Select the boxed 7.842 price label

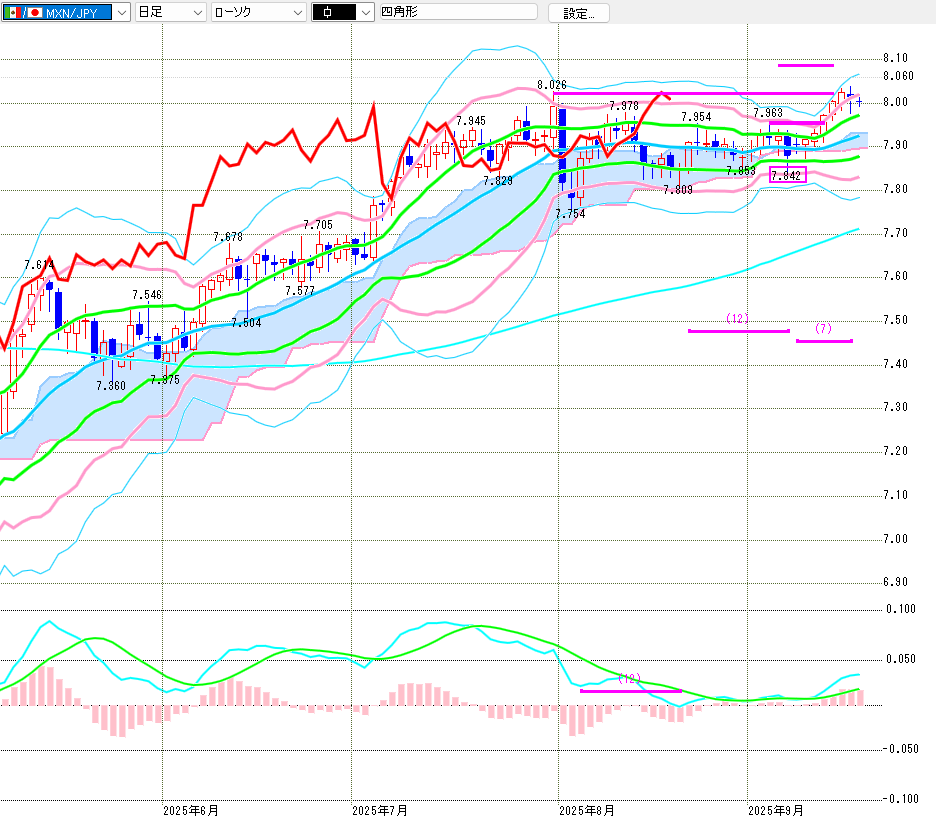tap(786, 175)
